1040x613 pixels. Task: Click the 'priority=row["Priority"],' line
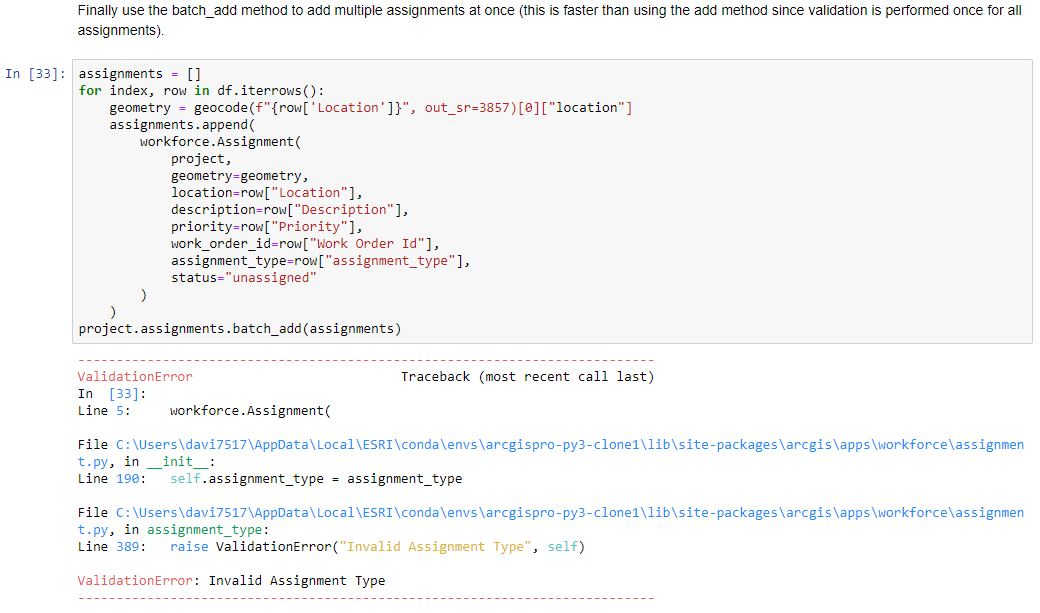click(267, 227)
